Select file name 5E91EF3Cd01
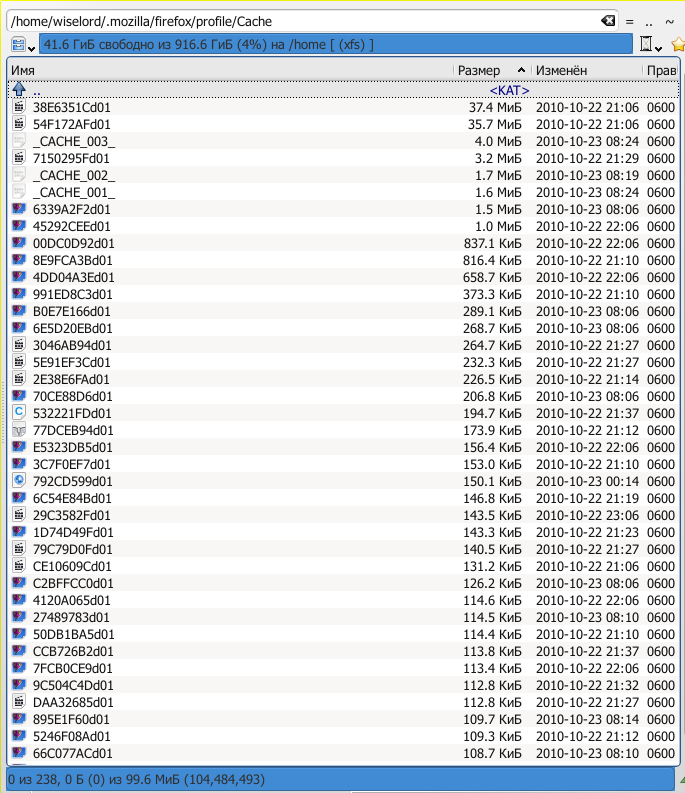Screen dimensions: 685x793 pyautogui.click(x=71, y=362)
